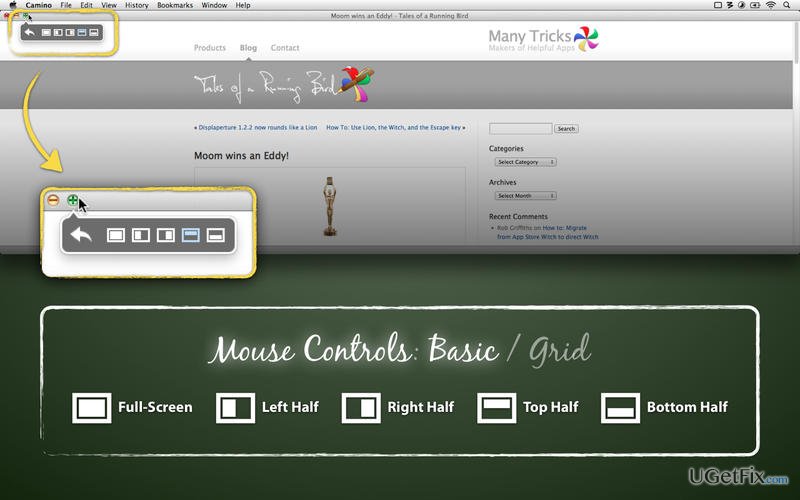Go to the Contact page tab

coord(285,47)
